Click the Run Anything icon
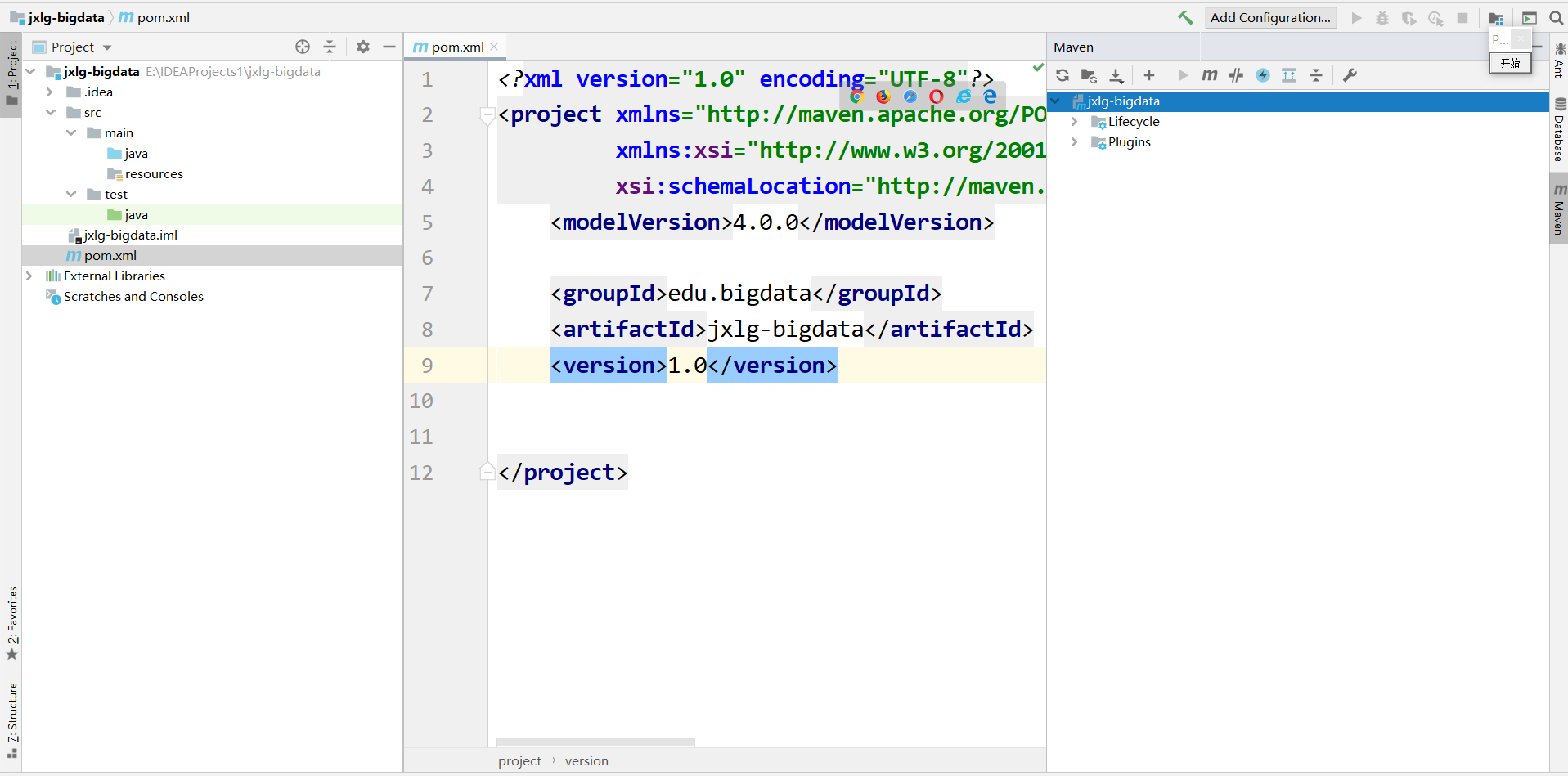The width and height of the screenshot is (1568, 776). (1530, 18)
